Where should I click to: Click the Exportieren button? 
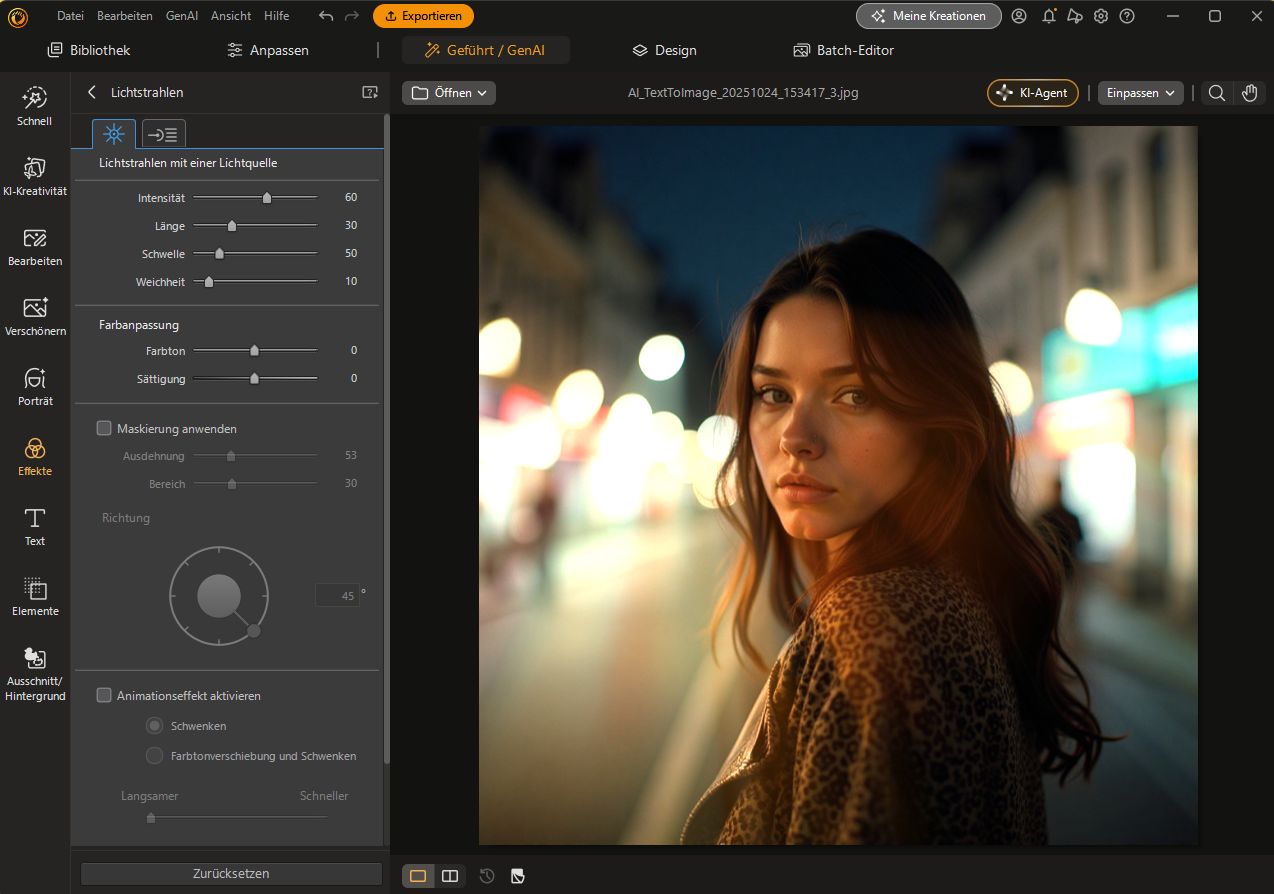[423, 16]
